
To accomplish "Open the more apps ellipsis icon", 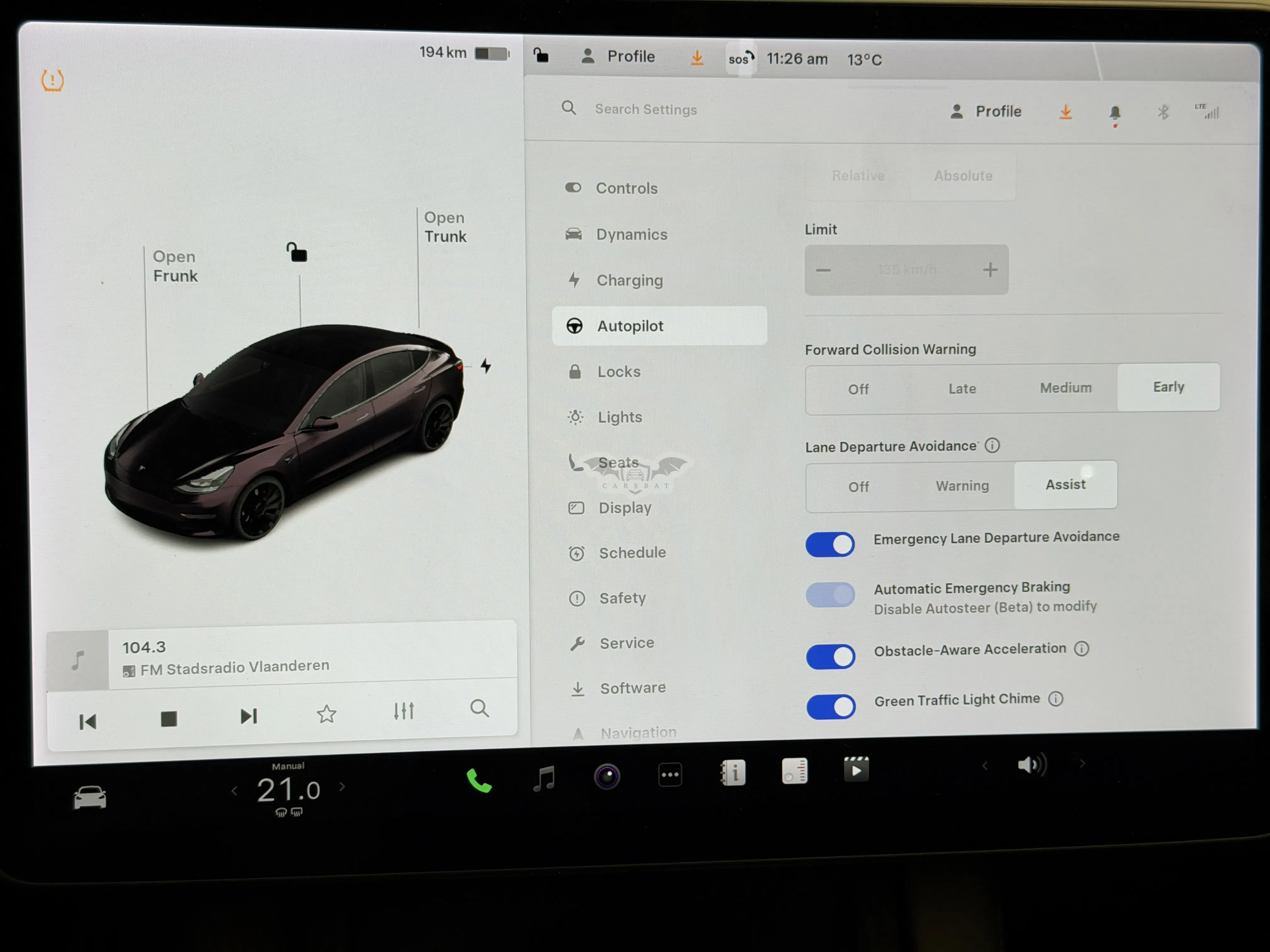I will [670, 775].
